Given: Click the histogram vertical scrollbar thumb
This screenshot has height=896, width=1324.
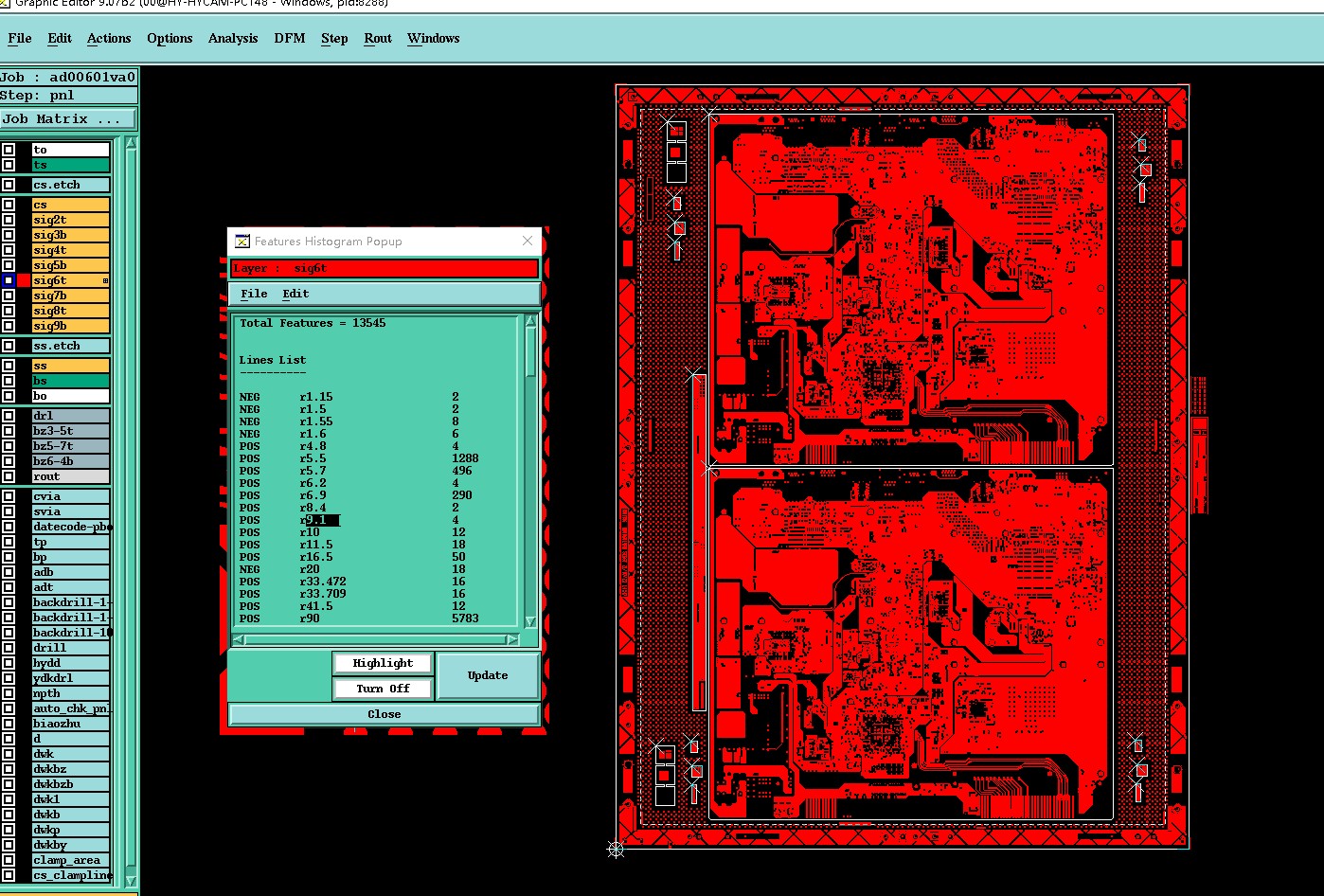Looking at the screenshot, I should 530,353.
